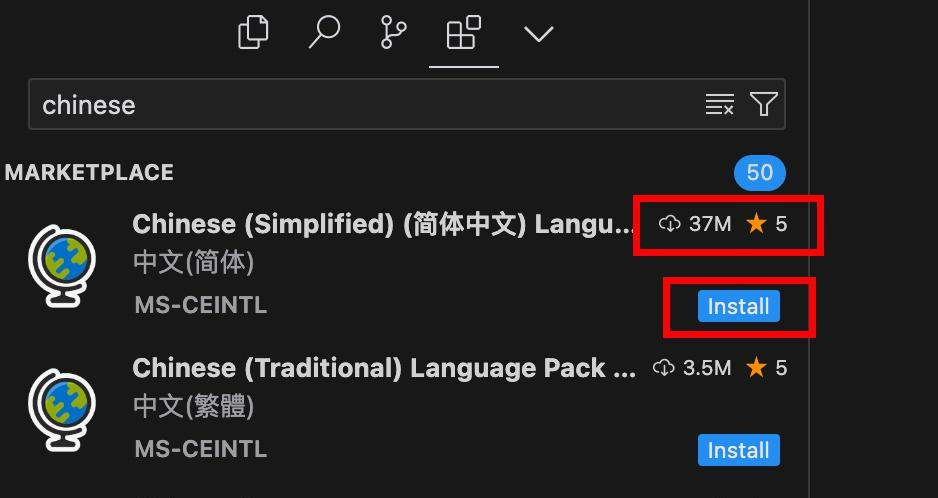The image size is (938, 498).
Task: Select the Extensions blocks icon
Action: click(464, 32)
